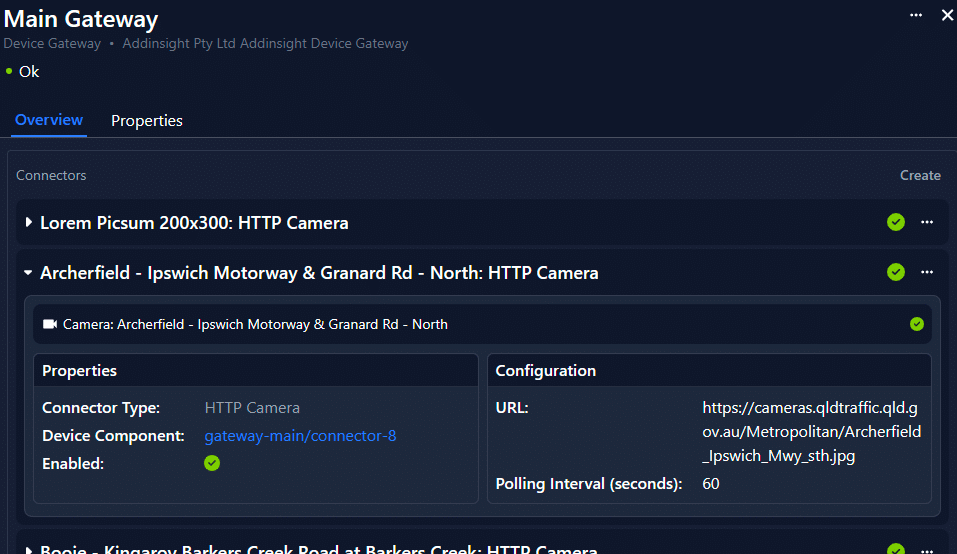Expand the Booie Kingaroy Barkers Creek connector
The image size is (957, 554).
(x=28, y=550)
